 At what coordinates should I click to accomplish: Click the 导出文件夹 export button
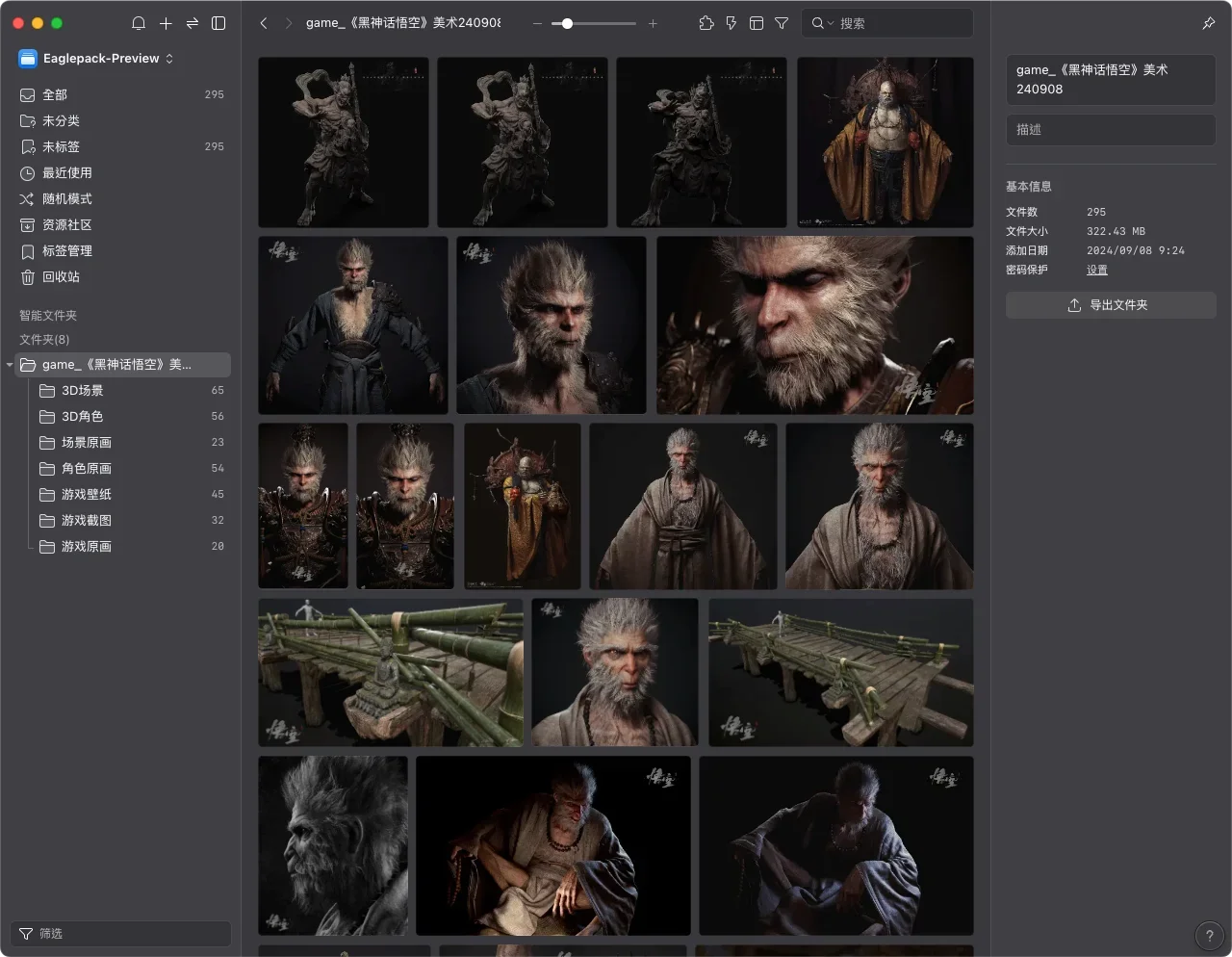[1111, 305]
